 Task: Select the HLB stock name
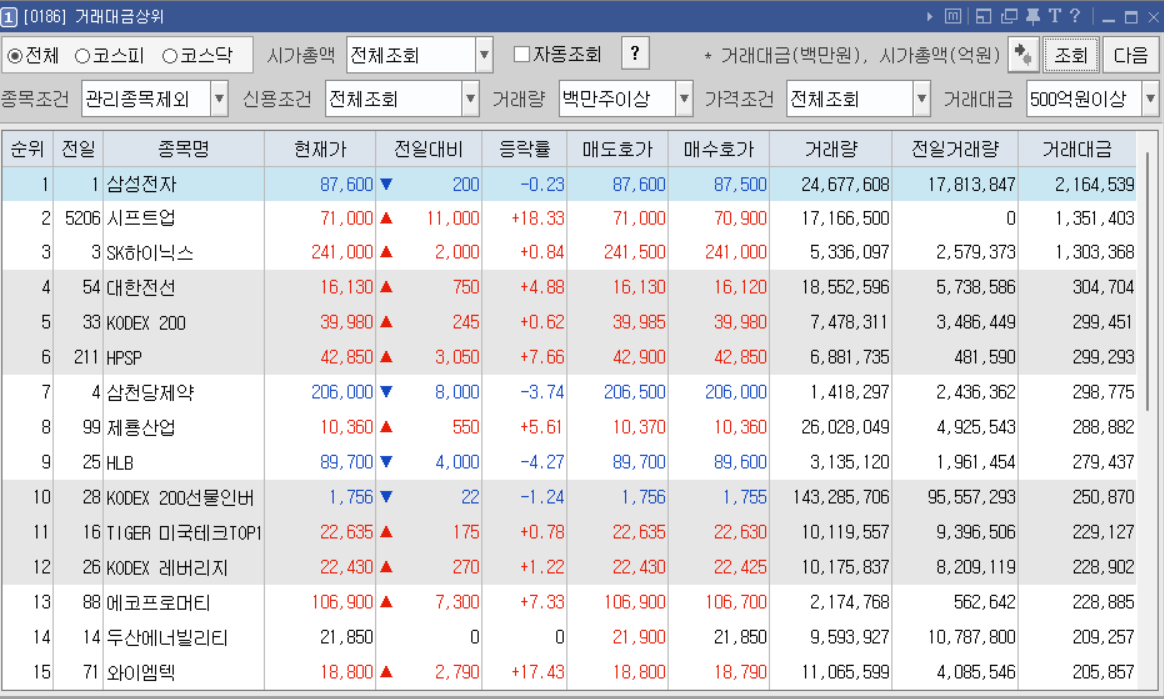click(x=120, y=463)
